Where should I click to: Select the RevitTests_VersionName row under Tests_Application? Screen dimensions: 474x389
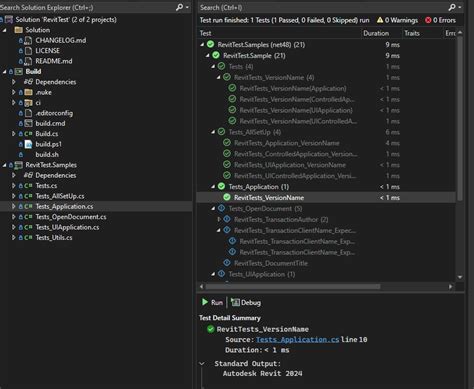(x=326, y=197)
